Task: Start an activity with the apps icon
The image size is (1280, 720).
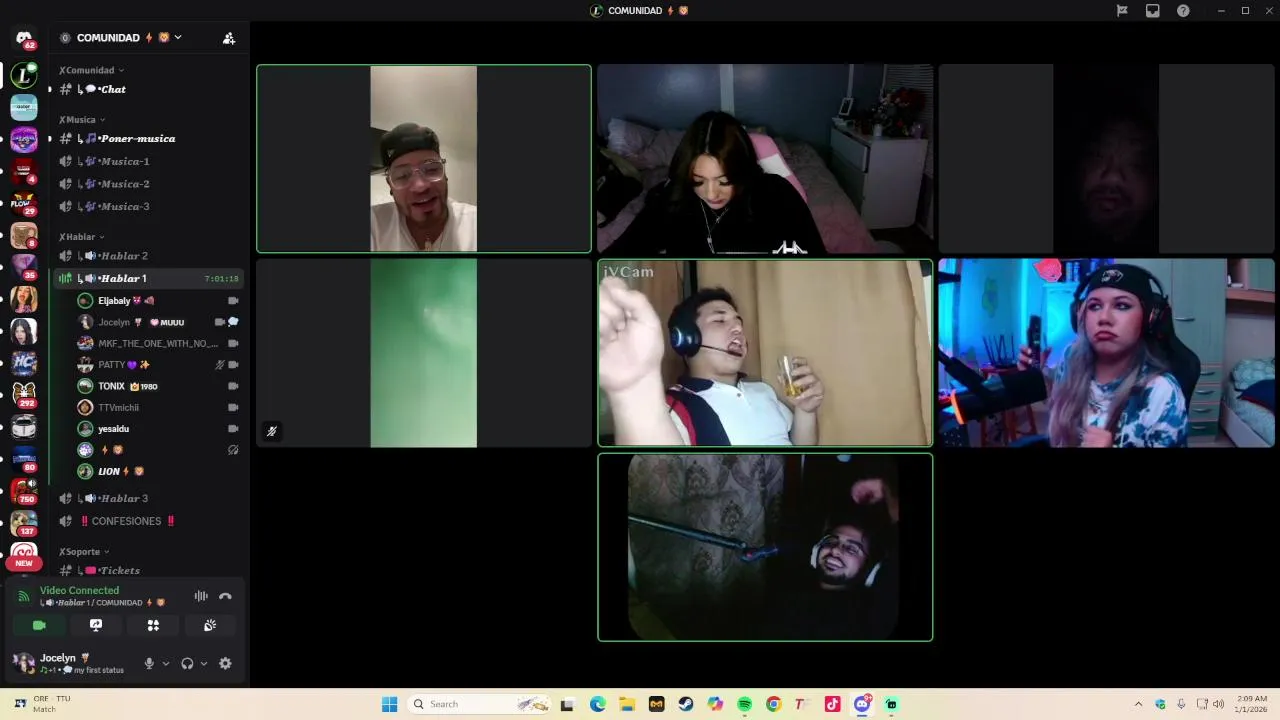Action: 153,625
